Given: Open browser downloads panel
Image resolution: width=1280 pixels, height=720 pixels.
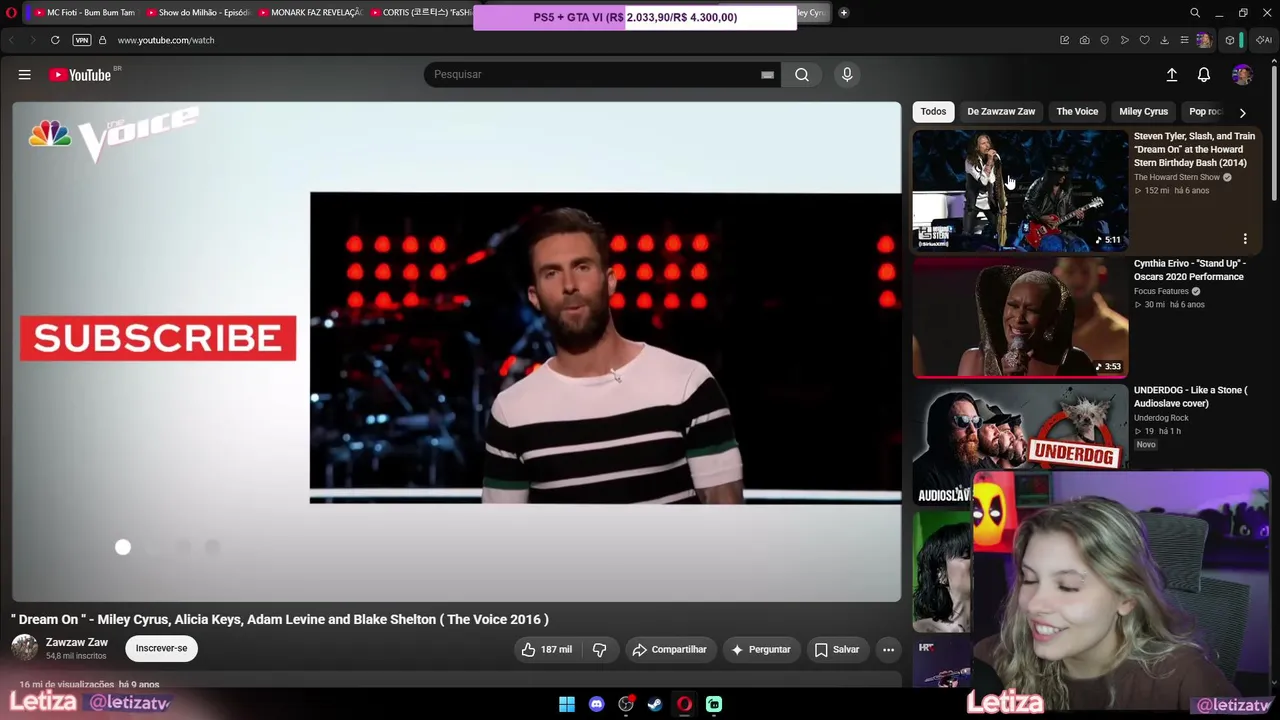Looking at the screenshot, I should pos(1165,40).
